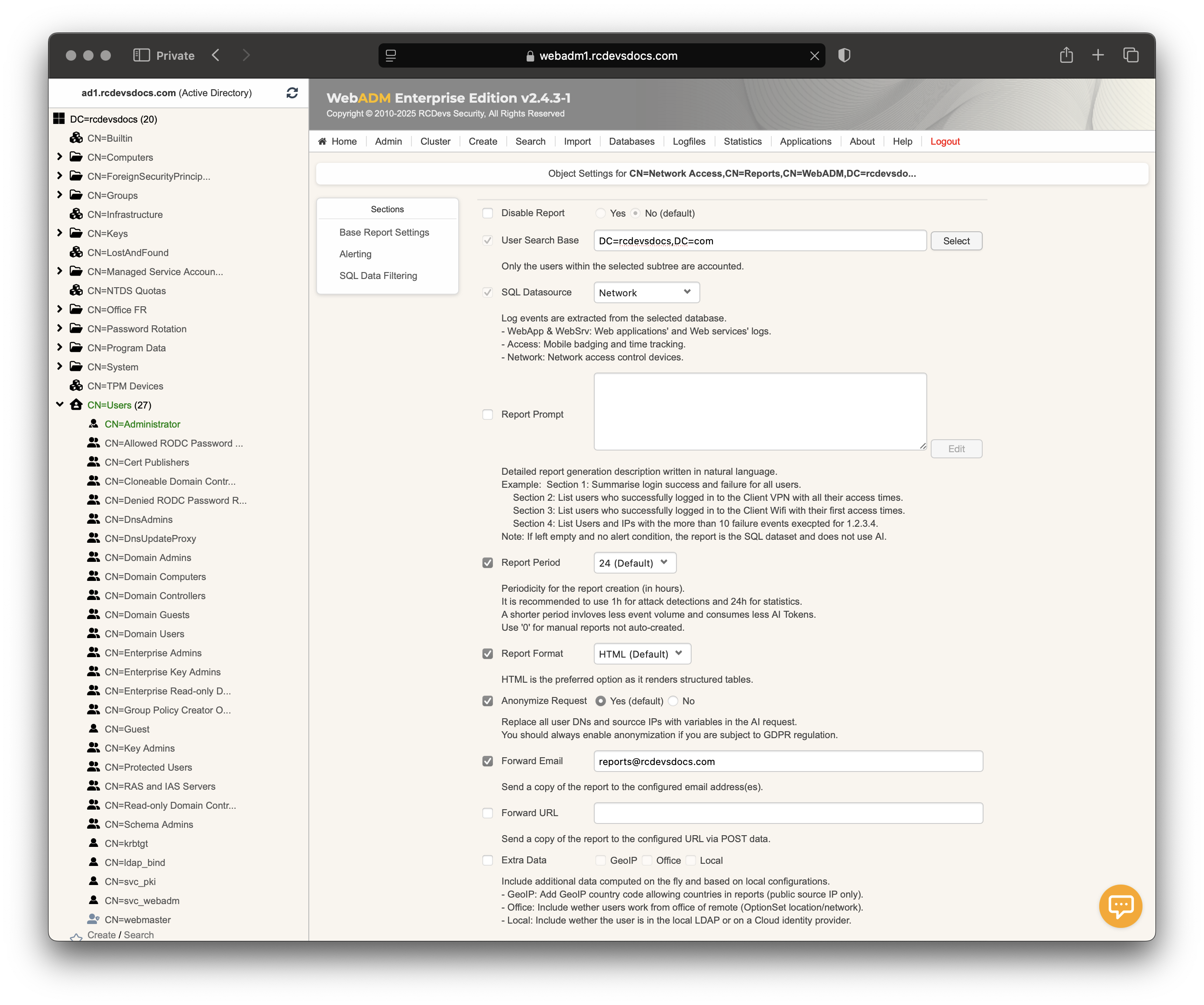This screenshot has width=1204, height=1005.
Task: Enable the Disable Report checkbox
Action: click(487, 213)
